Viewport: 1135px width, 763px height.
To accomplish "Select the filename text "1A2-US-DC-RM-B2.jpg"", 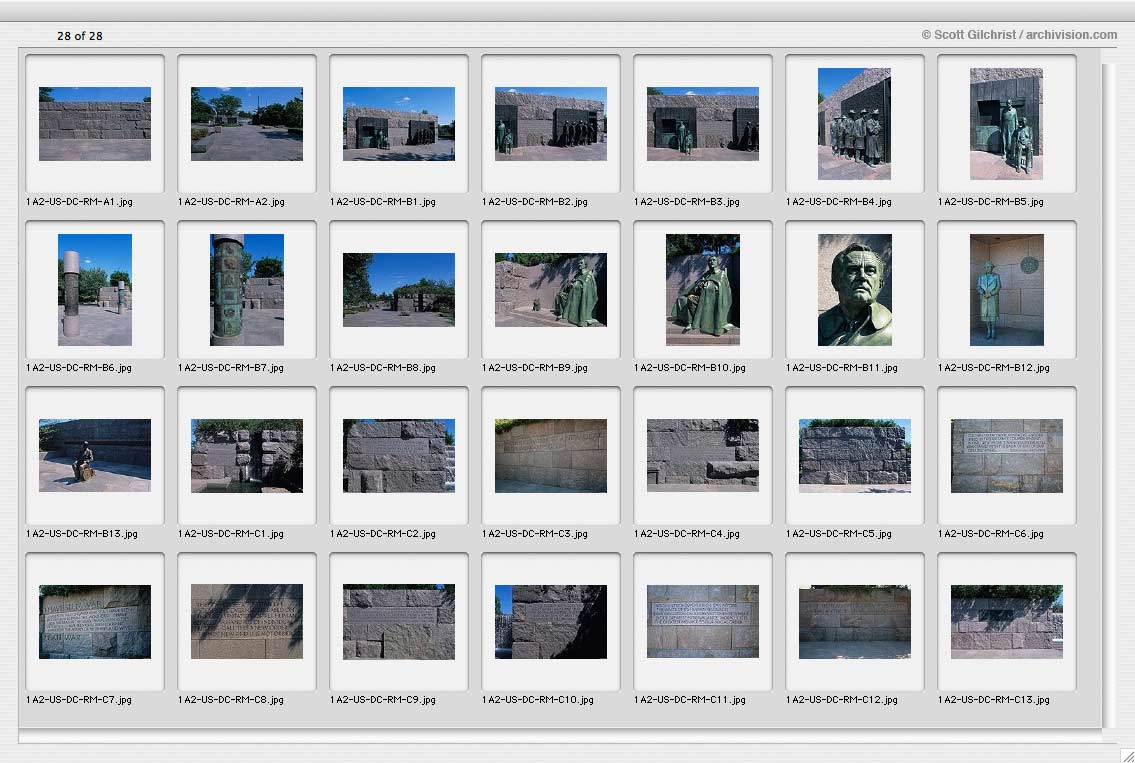I will (x=535, y=202).
